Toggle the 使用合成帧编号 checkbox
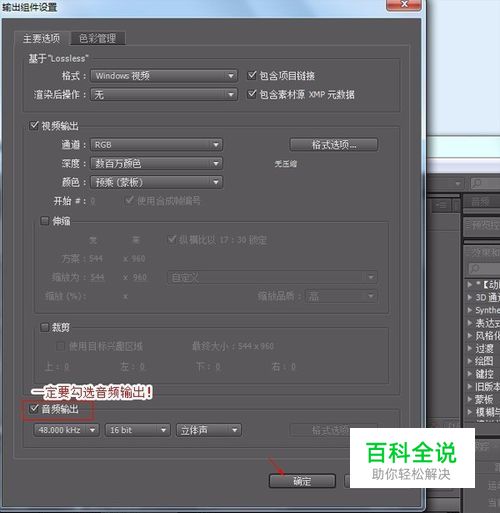Screen dimensions: 500x513 [129, 200]
